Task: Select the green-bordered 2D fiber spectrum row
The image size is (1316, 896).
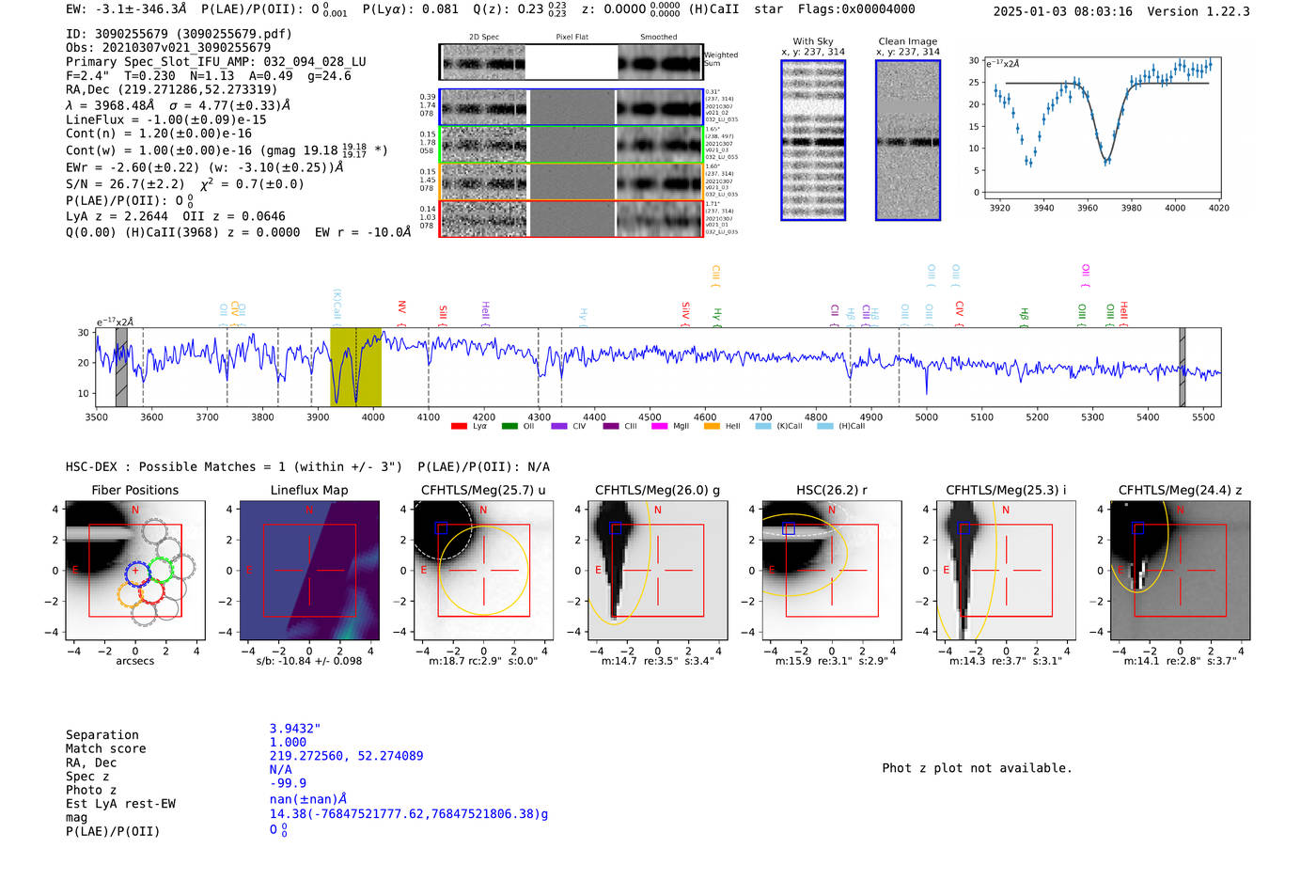Action: pyautogui.click(x=571, y=144)
